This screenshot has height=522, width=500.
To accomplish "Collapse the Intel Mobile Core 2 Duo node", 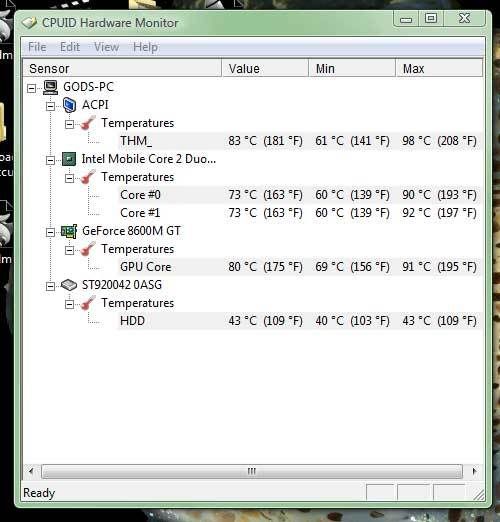I will coord(50,160).
